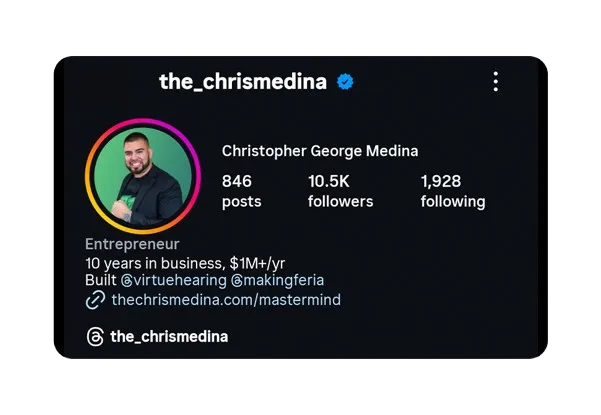View the 1,928 following list
601x415 pixels.
(453, 191)
